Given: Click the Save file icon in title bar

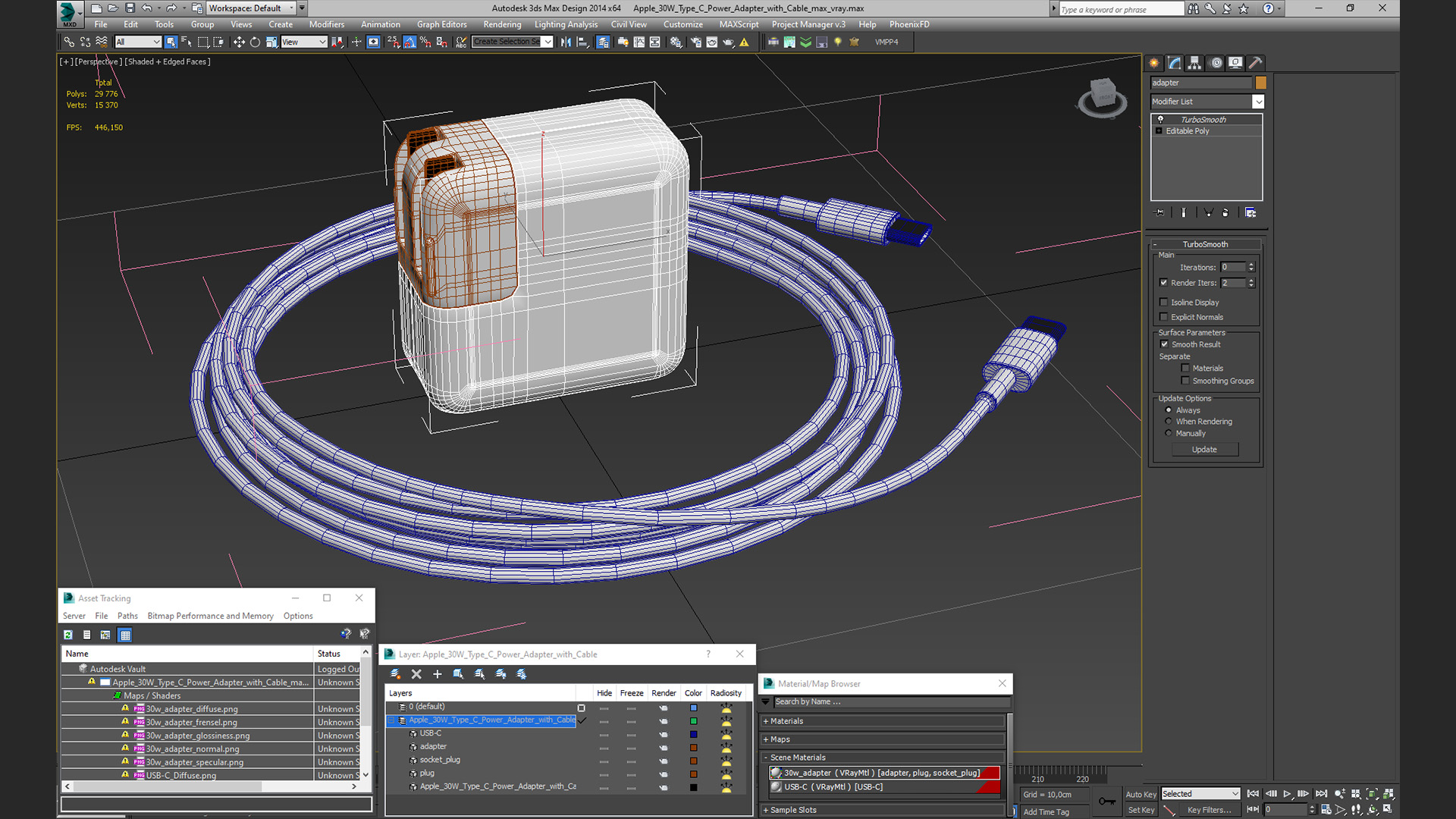Looking at the screenshot, I should click(x=130, y=8).
